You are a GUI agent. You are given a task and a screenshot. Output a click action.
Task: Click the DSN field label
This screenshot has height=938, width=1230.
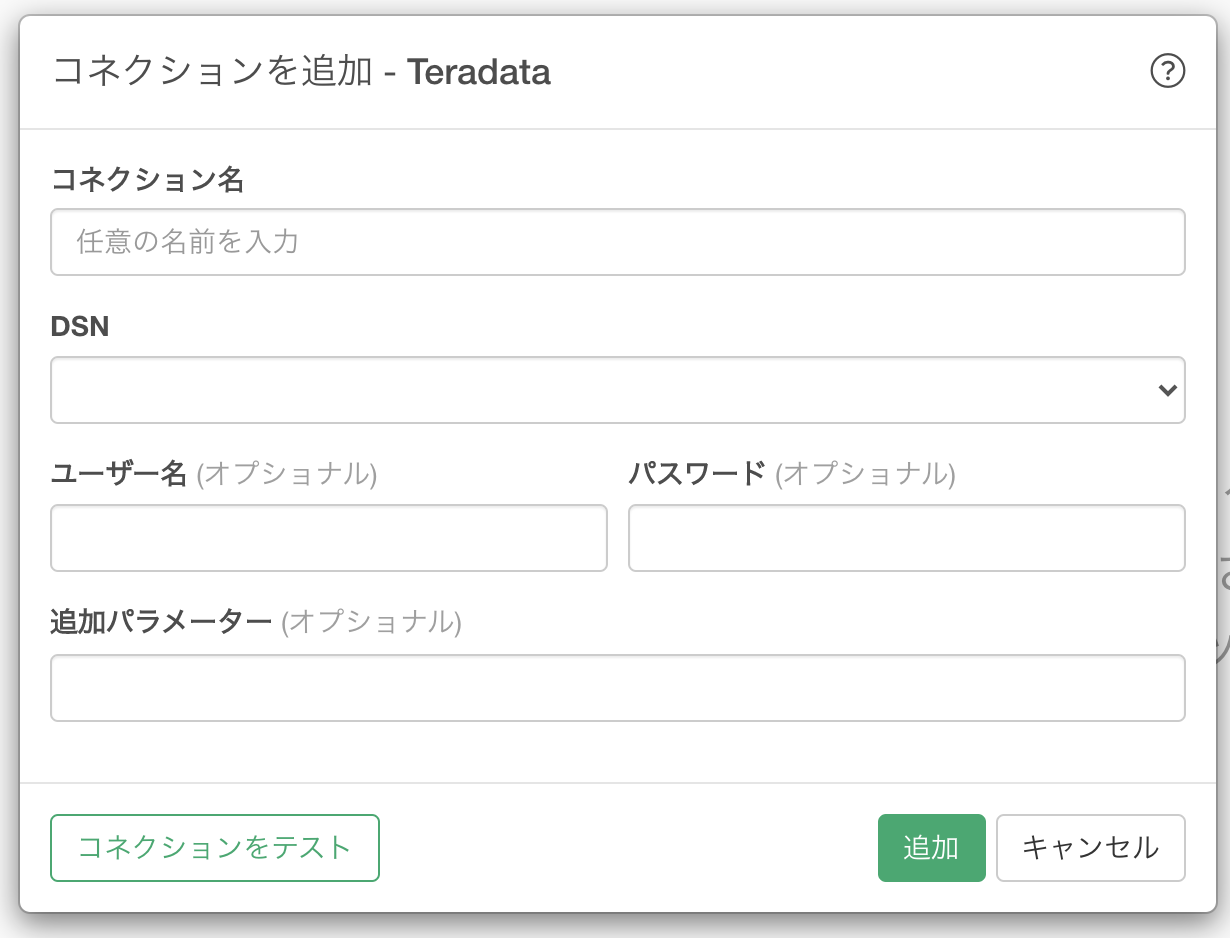pyautogui.click(x=80, y=327)
